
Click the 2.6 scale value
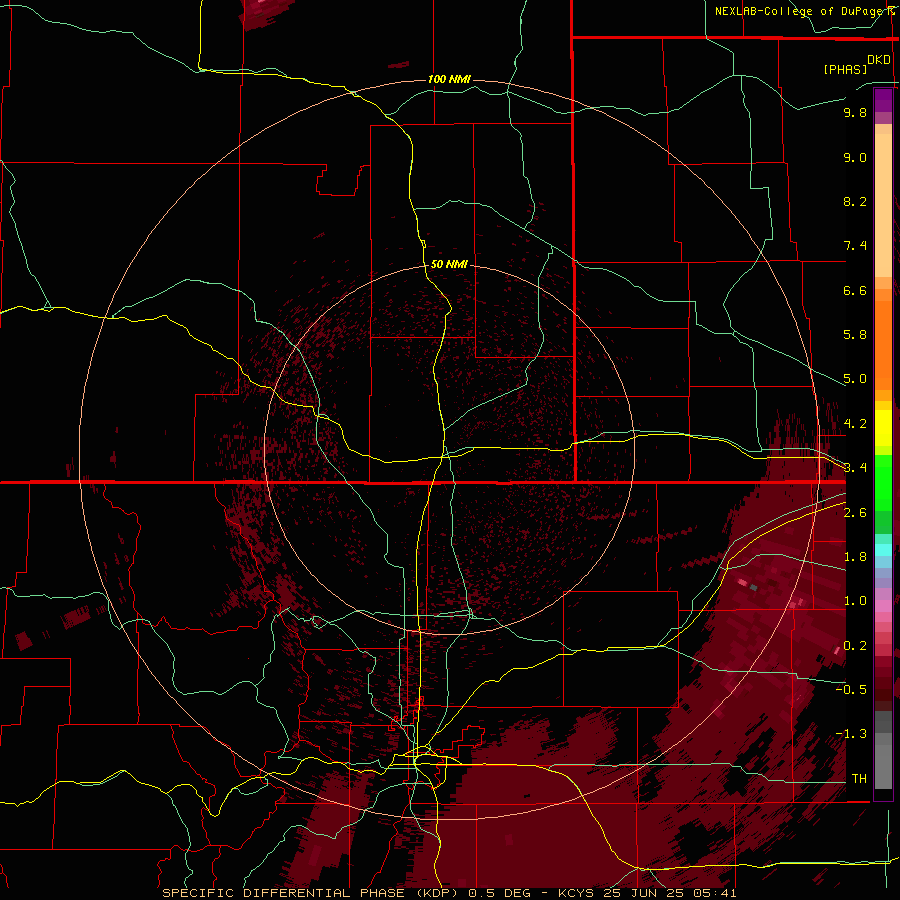click(x=855, y=512)
